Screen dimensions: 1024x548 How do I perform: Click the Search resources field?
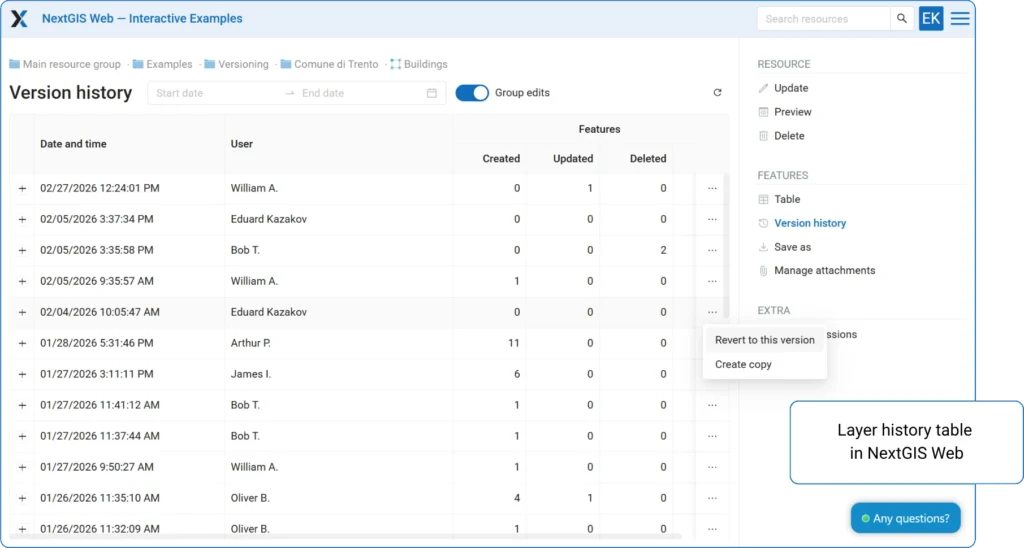click(x=823, y=18)
